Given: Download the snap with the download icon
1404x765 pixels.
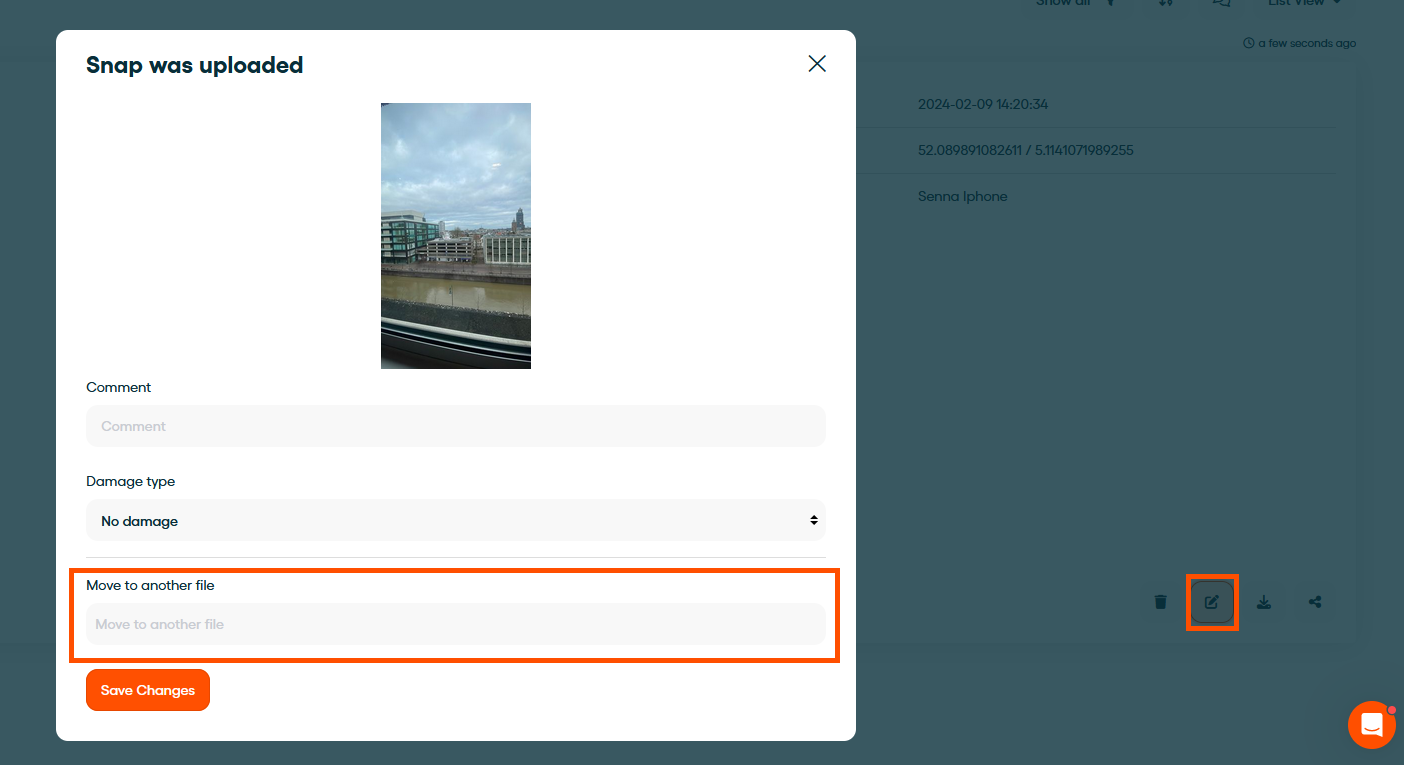Looking at the screenshot, I should (x=1264, y=602).
